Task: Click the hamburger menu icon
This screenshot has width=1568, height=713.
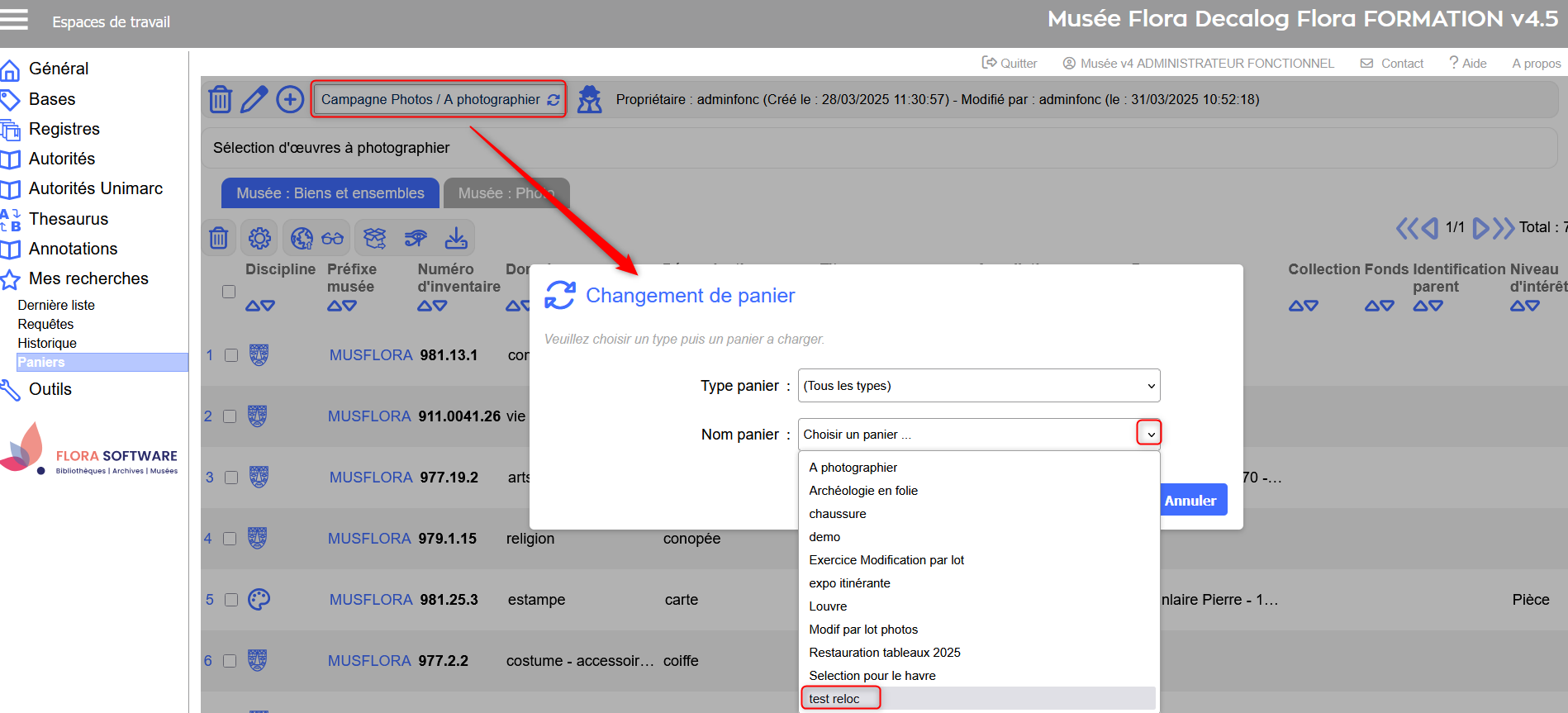Action: click(x=14, y=20)
